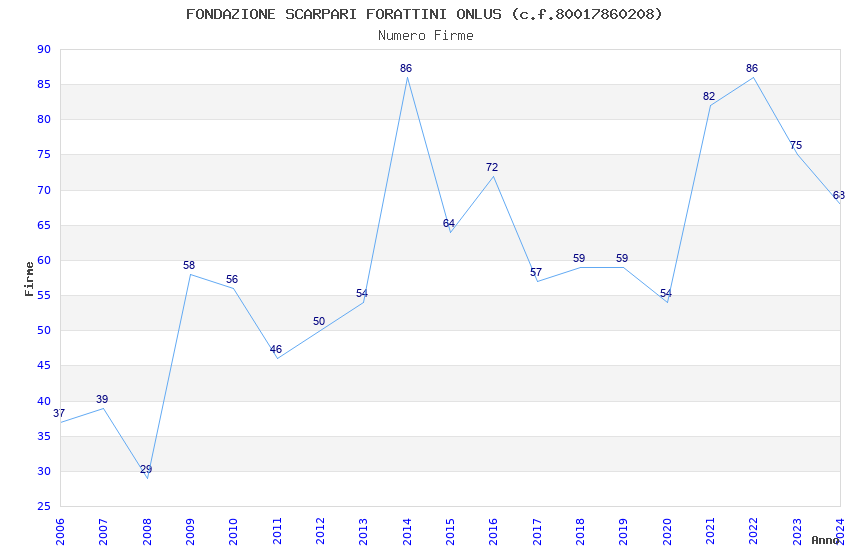Click the x-axis year label '2017'
The image size is (850, 550).
tap(537, 531)
